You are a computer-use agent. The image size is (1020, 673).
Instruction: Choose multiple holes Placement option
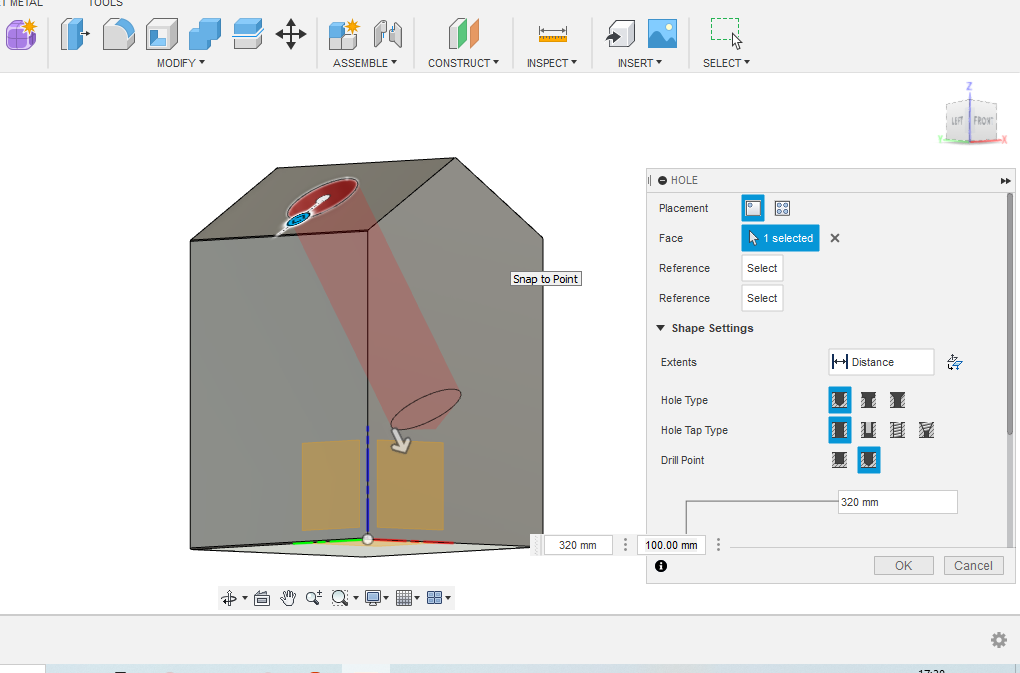782,208
